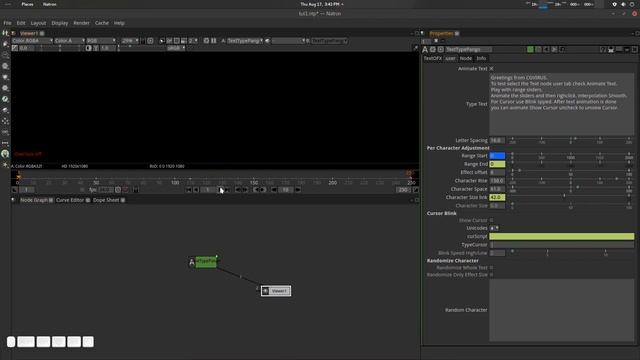
Task: Select the Node Graph tab
Action: (x=34, y=200)
